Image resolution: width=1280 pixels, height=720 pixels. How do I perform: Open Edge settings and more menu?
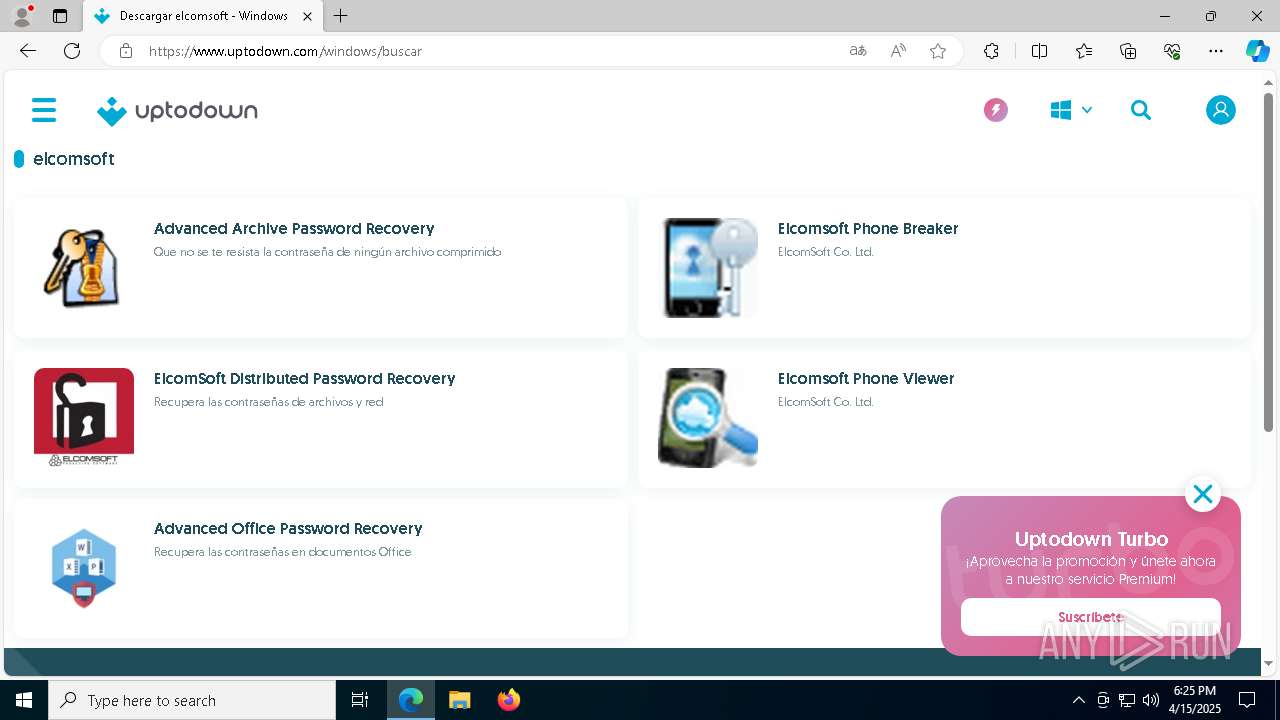(1216, 51)
